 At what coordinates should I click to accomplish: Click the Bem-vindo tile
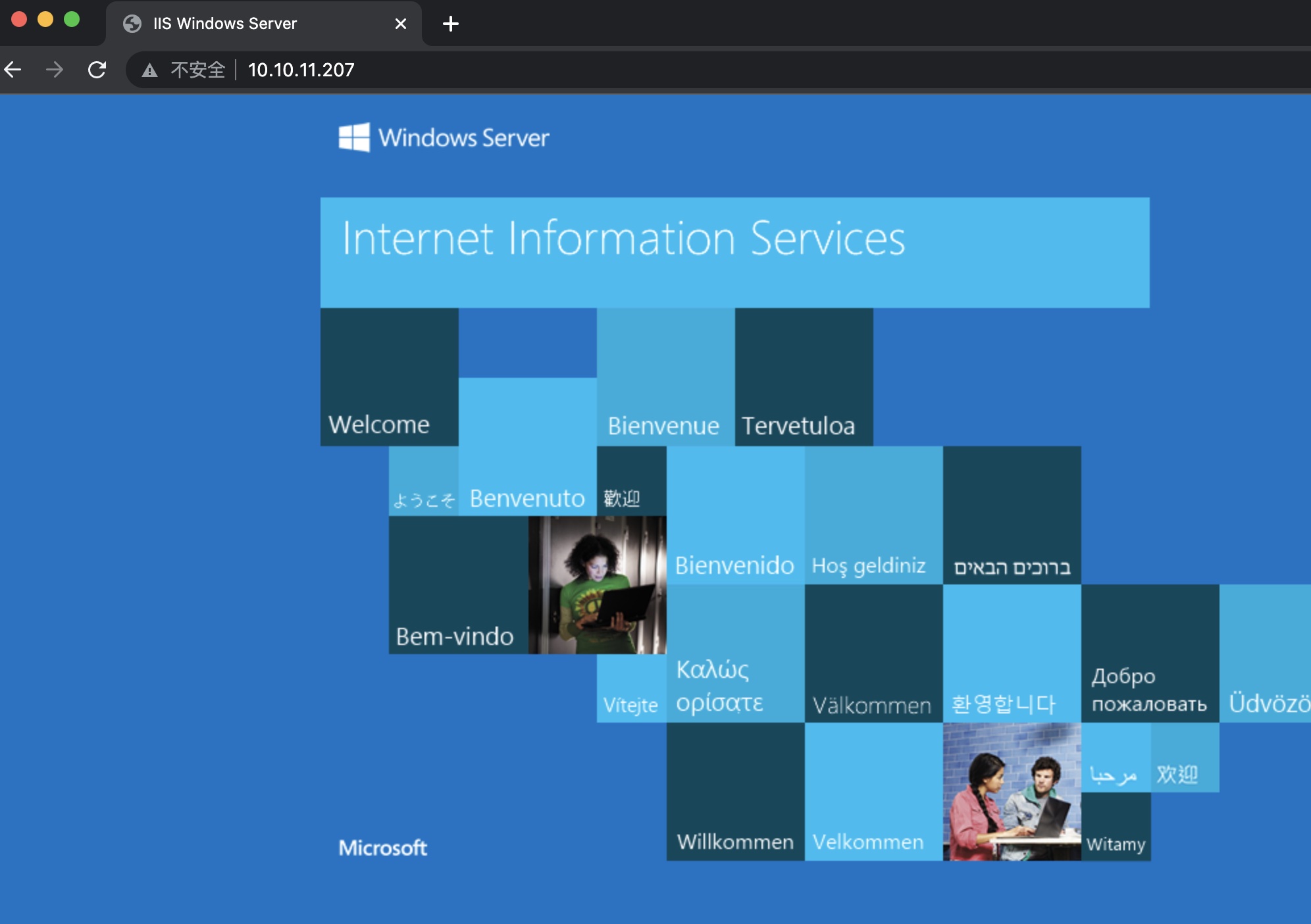coord(458,584)
